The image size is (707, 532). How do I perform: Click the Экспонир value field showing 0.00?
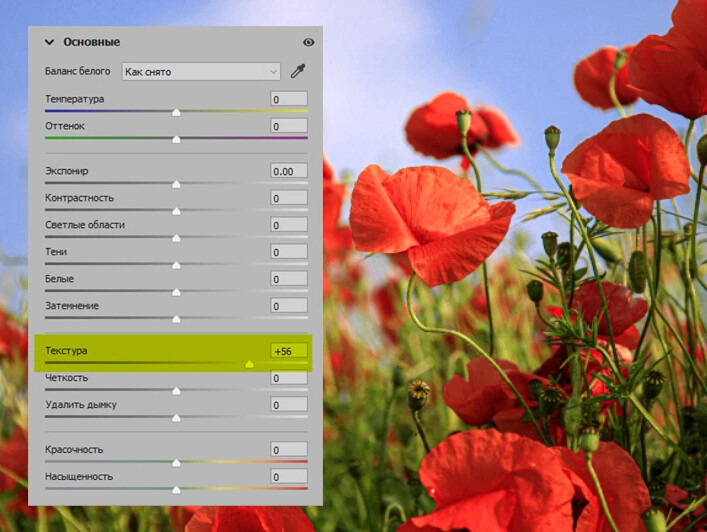point(289,171)
